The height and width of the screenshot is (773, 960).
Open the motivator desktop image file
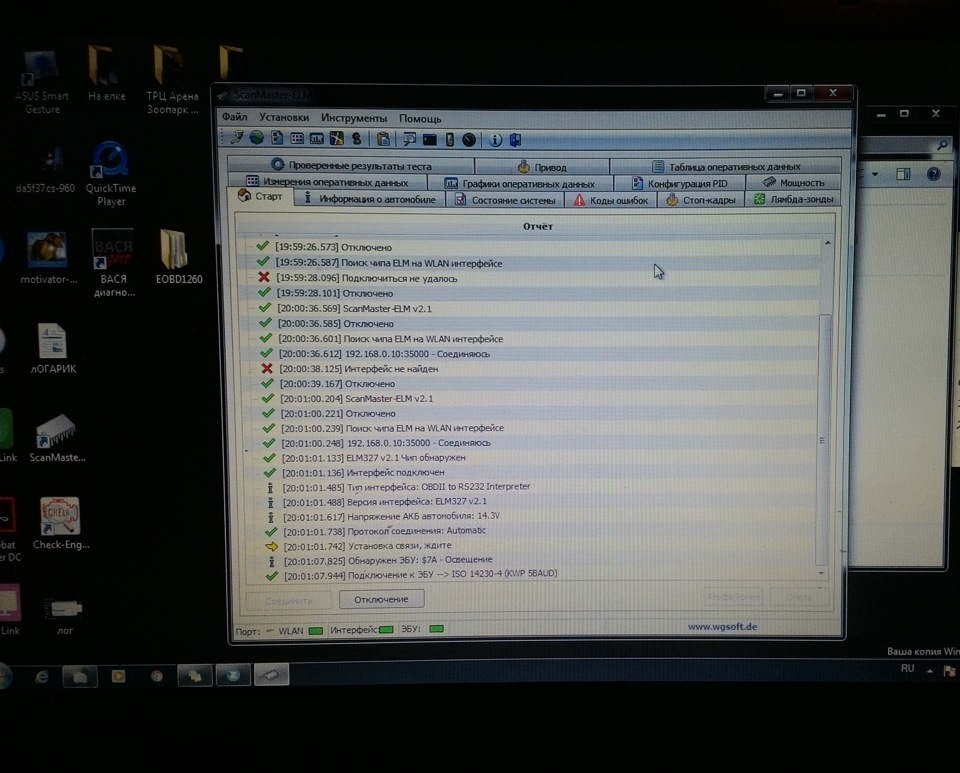[x=48, y=258]
